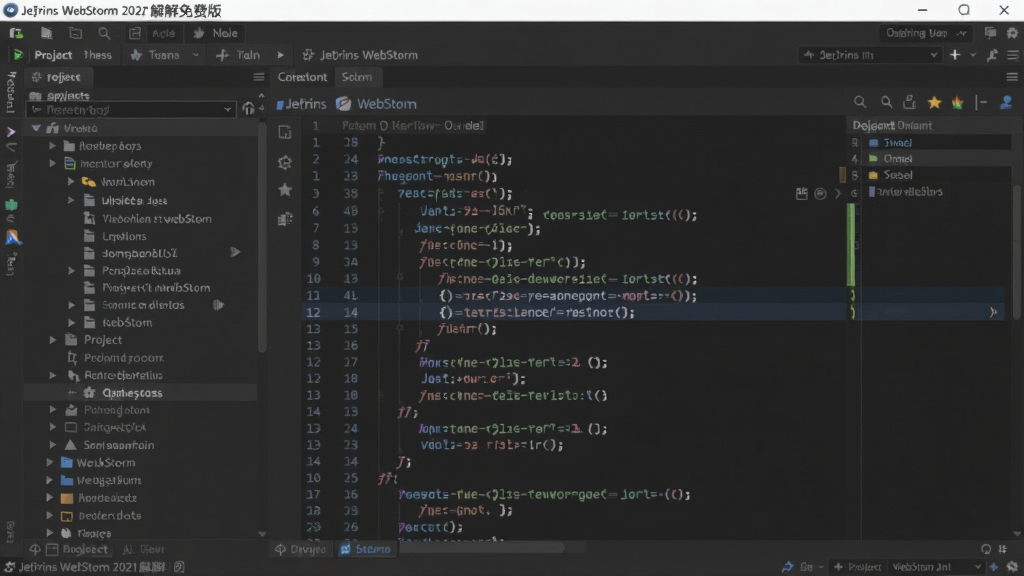Image resolution: width=1024 pixels, height=576 pixels.
Task: Click the yellow star icon in the editor toolbar
Action: click(x=935, y=103)
